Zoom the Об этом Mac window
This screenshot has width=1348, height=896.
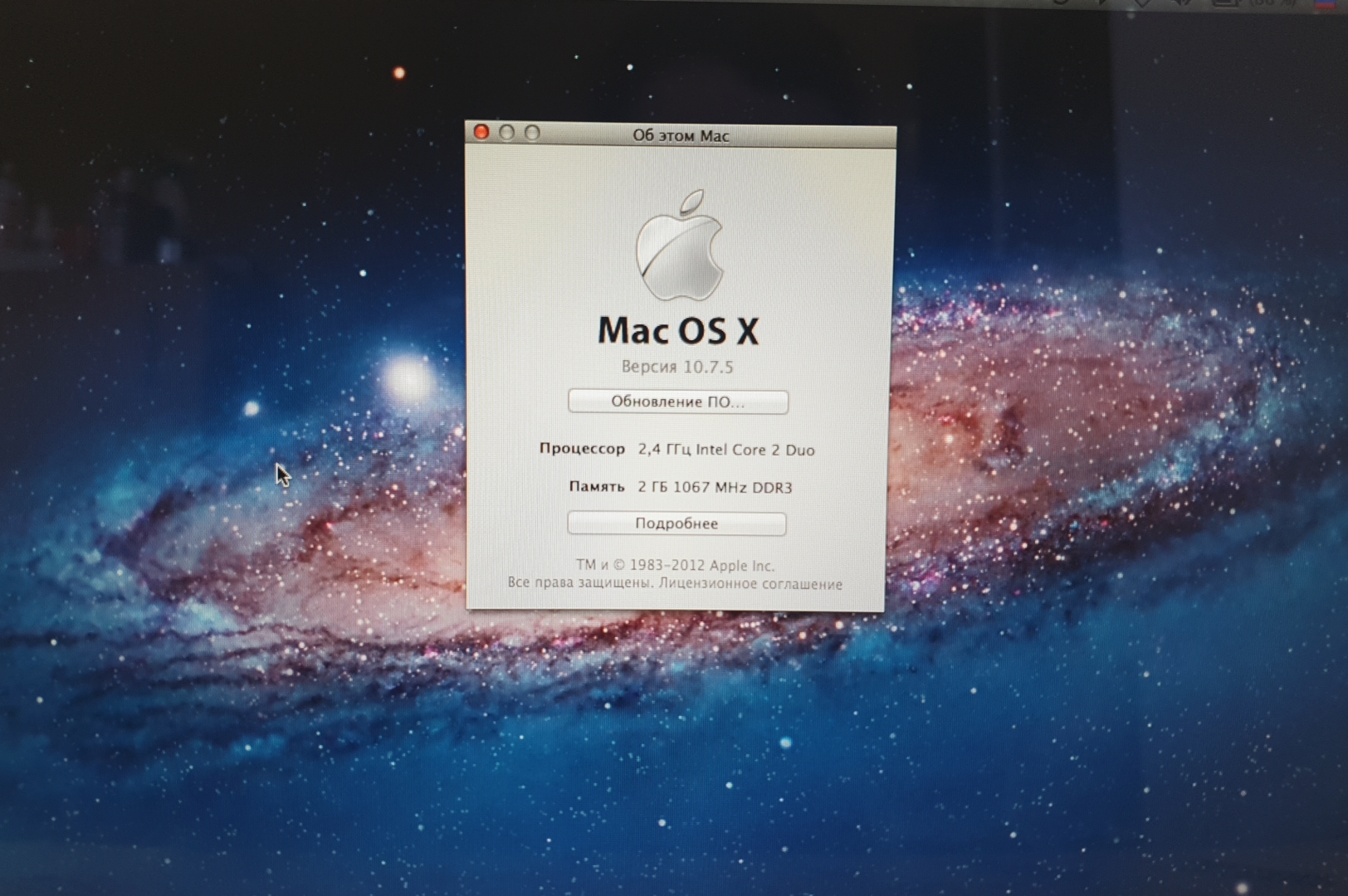(x=532, y=133)
